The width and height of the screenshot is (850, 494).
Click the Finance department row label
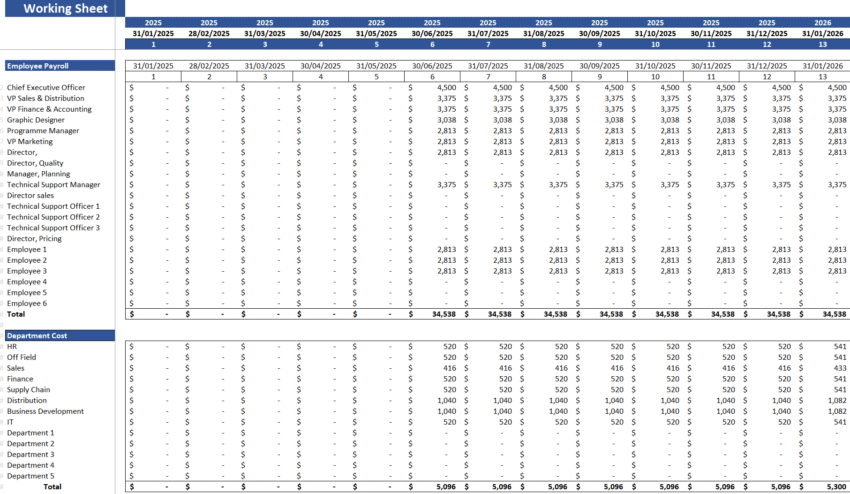click(x=20, y=379)
